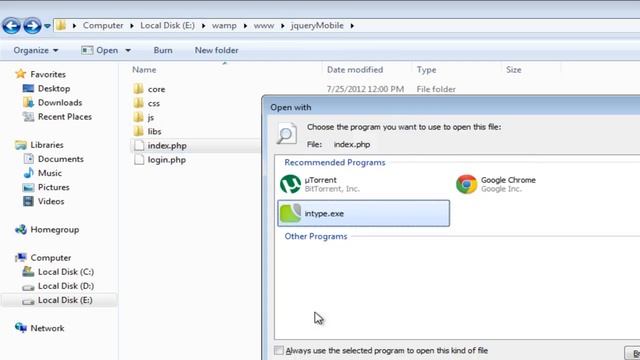Select wamp in the address breadcrumb
The width and height of the screenshot is (640, 360).
(x=224, y=25)
